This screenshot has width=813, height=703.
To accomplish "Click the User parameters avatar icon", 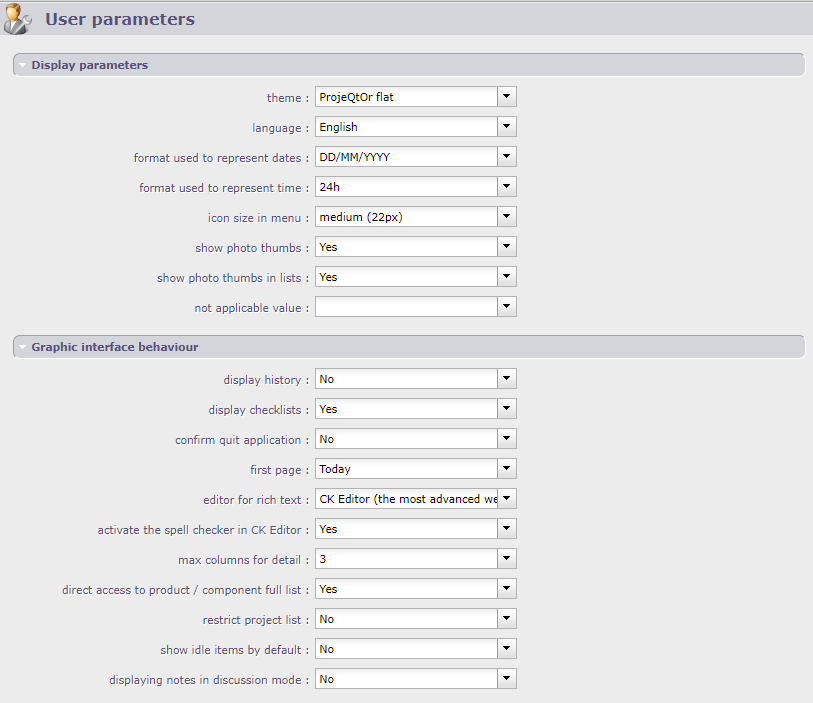I will pyautogui.click(x=20, y=18).
